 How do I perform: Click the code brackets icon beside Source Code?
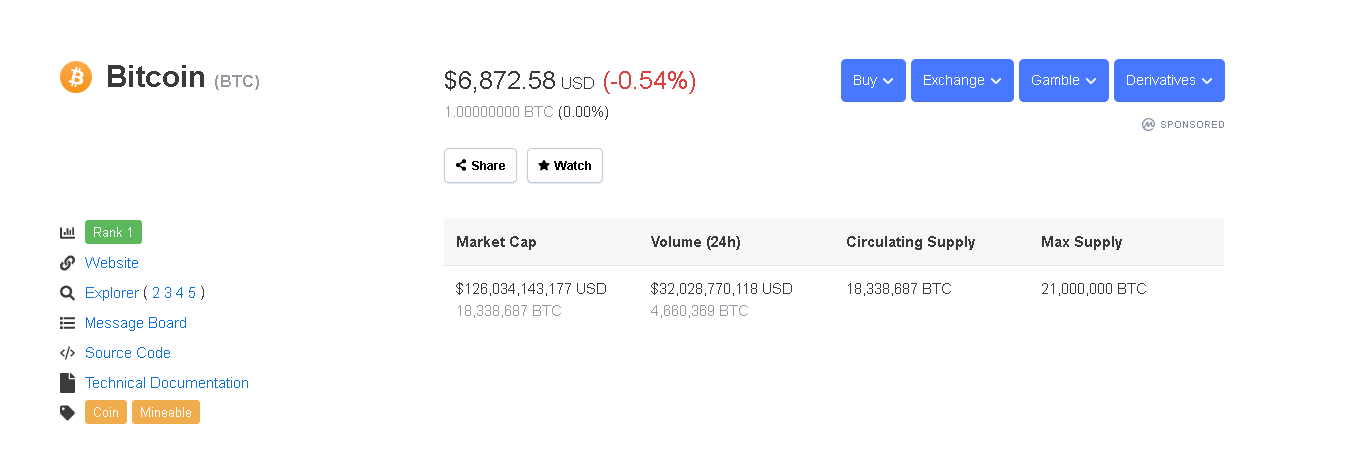pos(67,353)
